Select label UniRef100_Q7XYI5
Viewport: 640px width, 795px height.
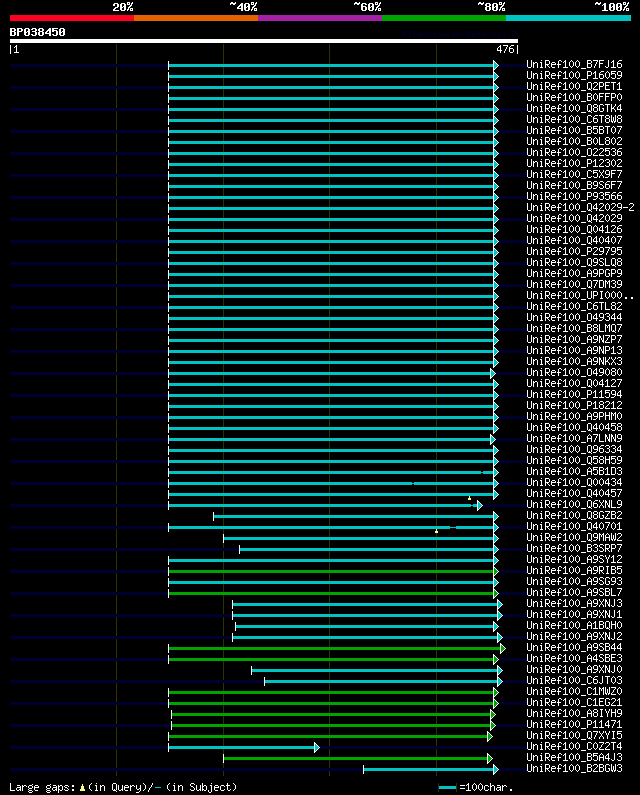click(x=574, y=735)
